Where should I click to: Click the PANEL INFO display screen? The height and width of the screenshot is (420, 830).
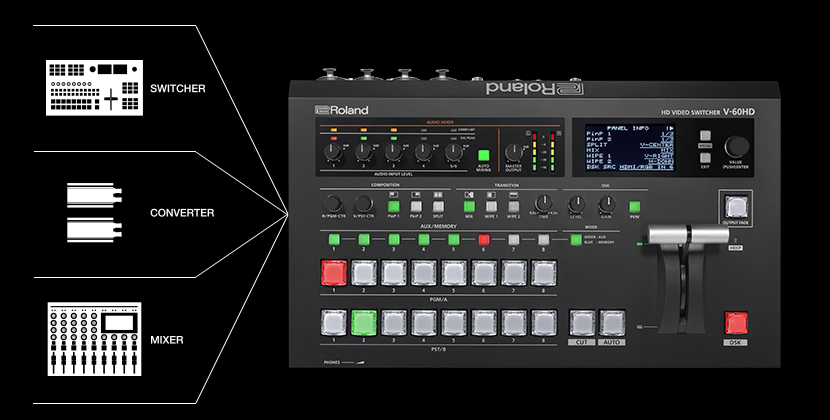click(629, 148)
